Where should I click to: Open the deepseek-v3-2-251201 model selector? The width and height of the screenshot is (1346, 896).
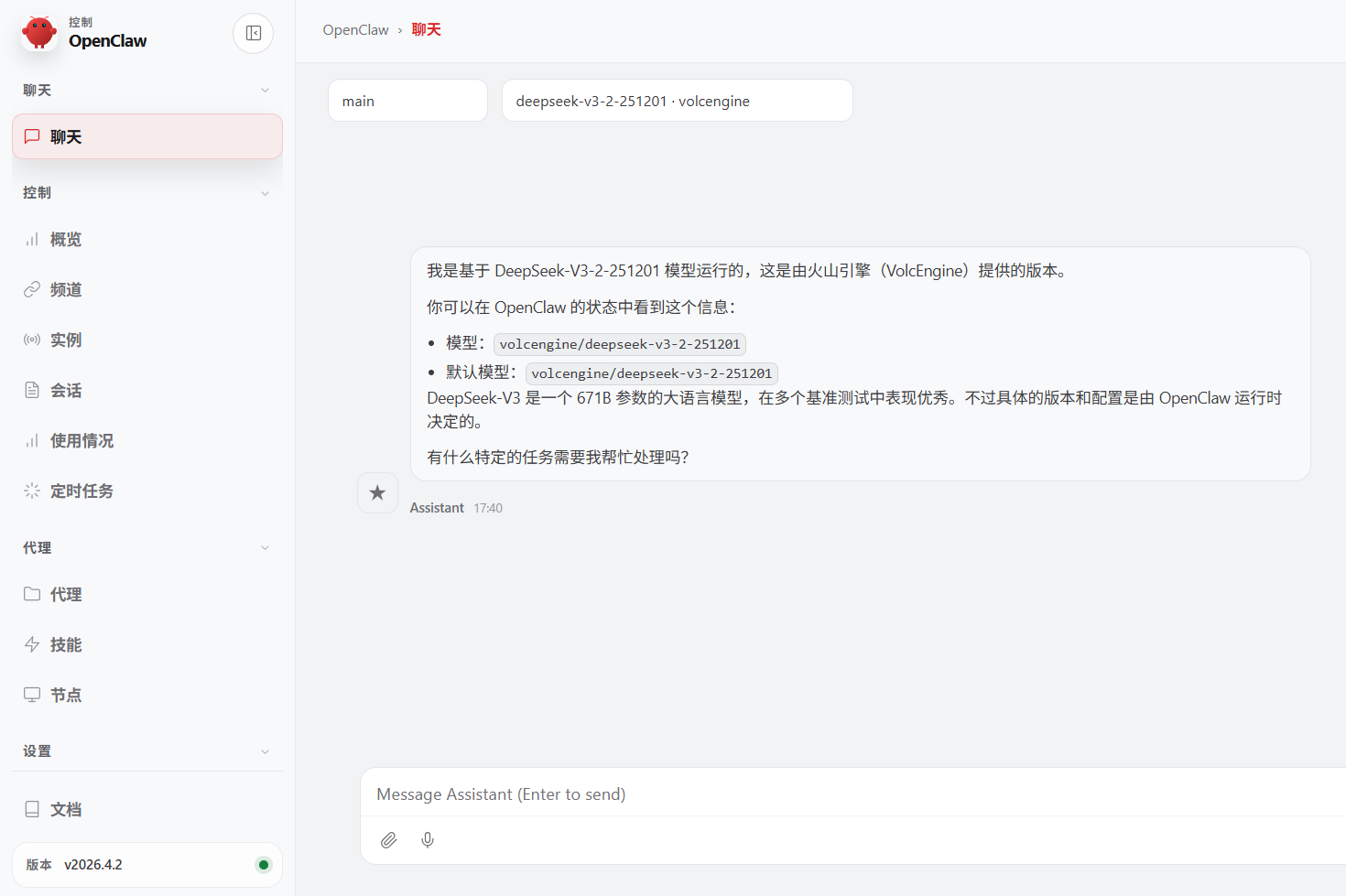coord(678,100)
